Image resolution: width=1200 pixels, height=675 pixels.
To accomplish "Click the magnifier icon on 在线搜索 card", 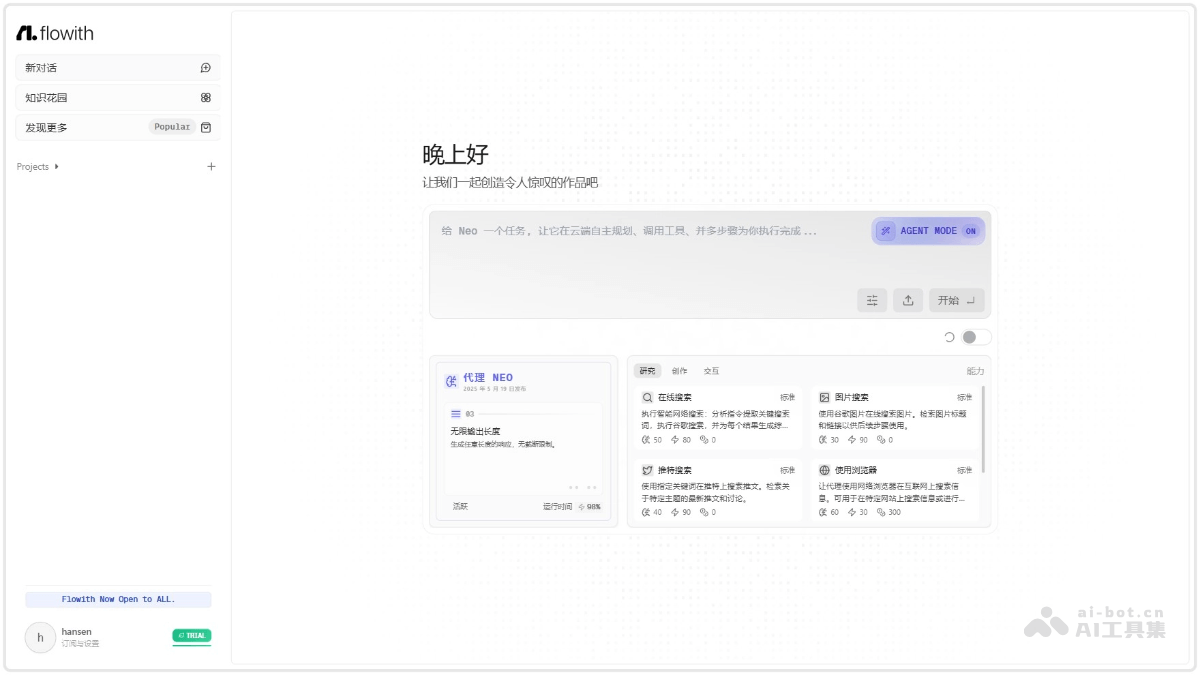I will click(648, 397).
